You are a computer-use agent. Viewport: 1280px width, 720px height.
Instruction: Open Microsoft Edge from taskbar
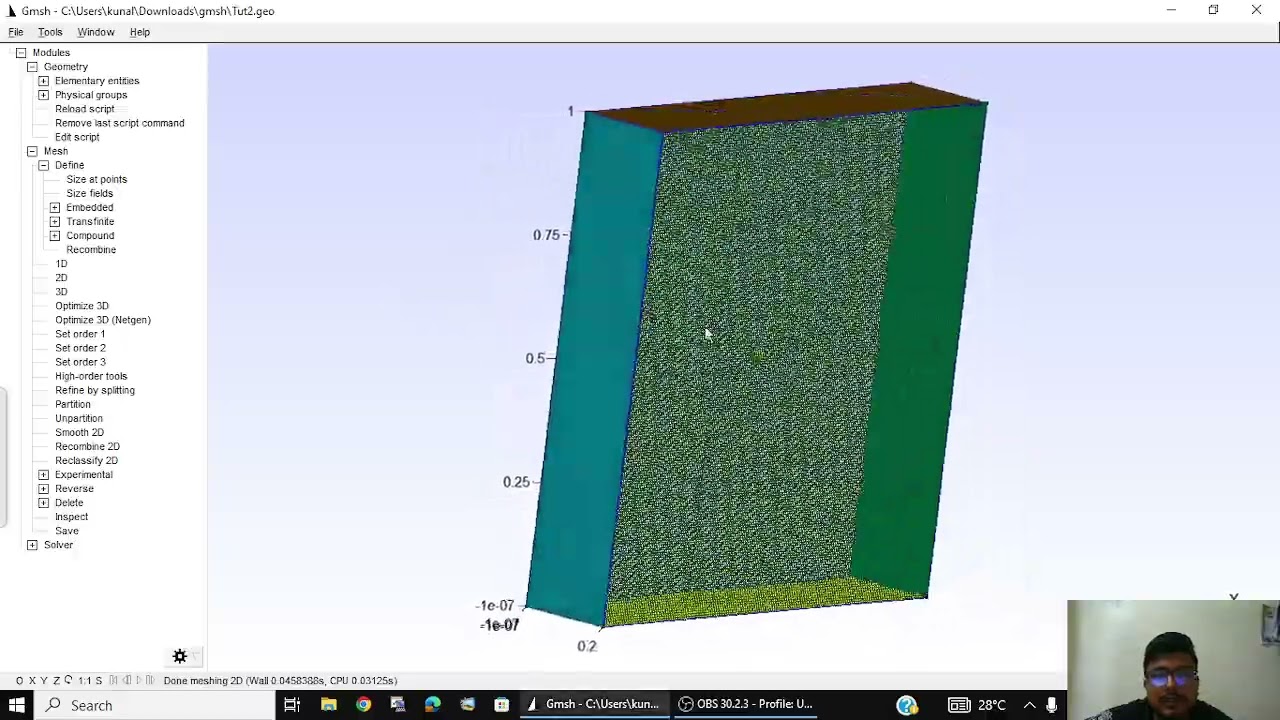[x=432, y=705]
